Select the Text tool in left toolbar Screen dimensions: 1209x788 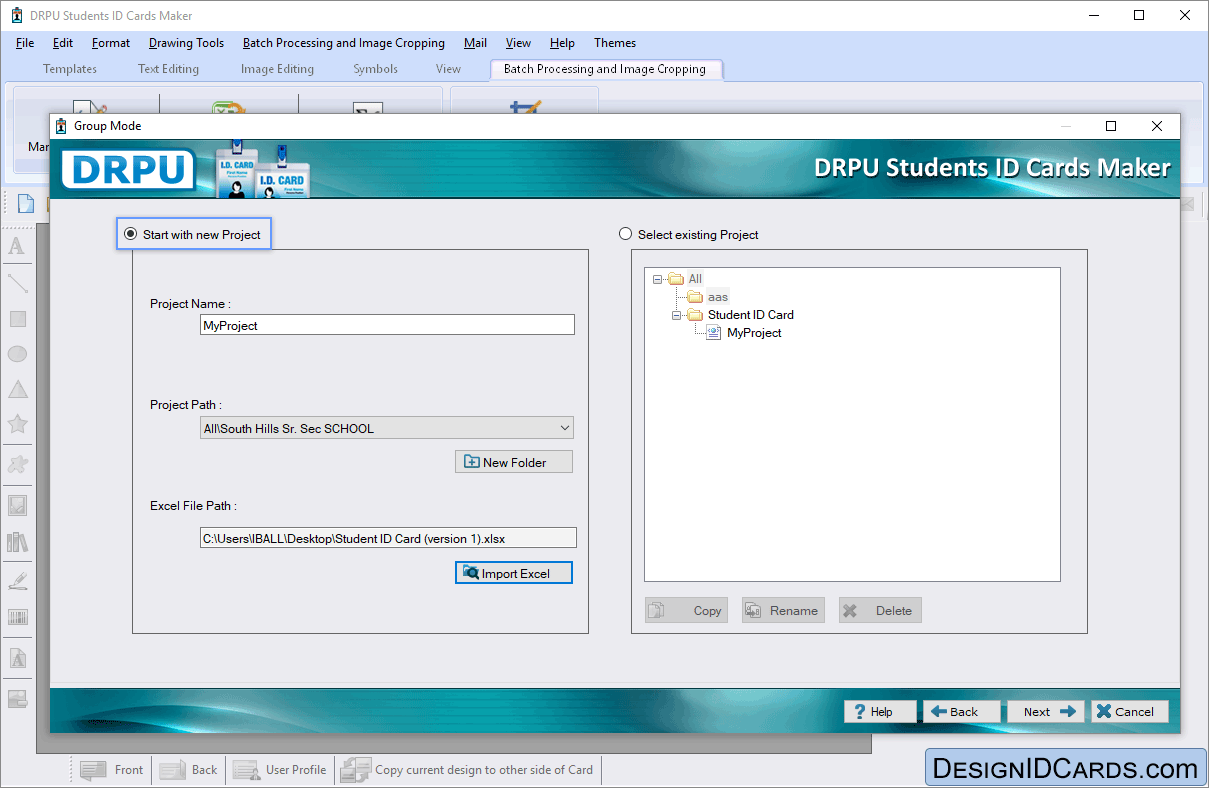[x=17, y=246]
